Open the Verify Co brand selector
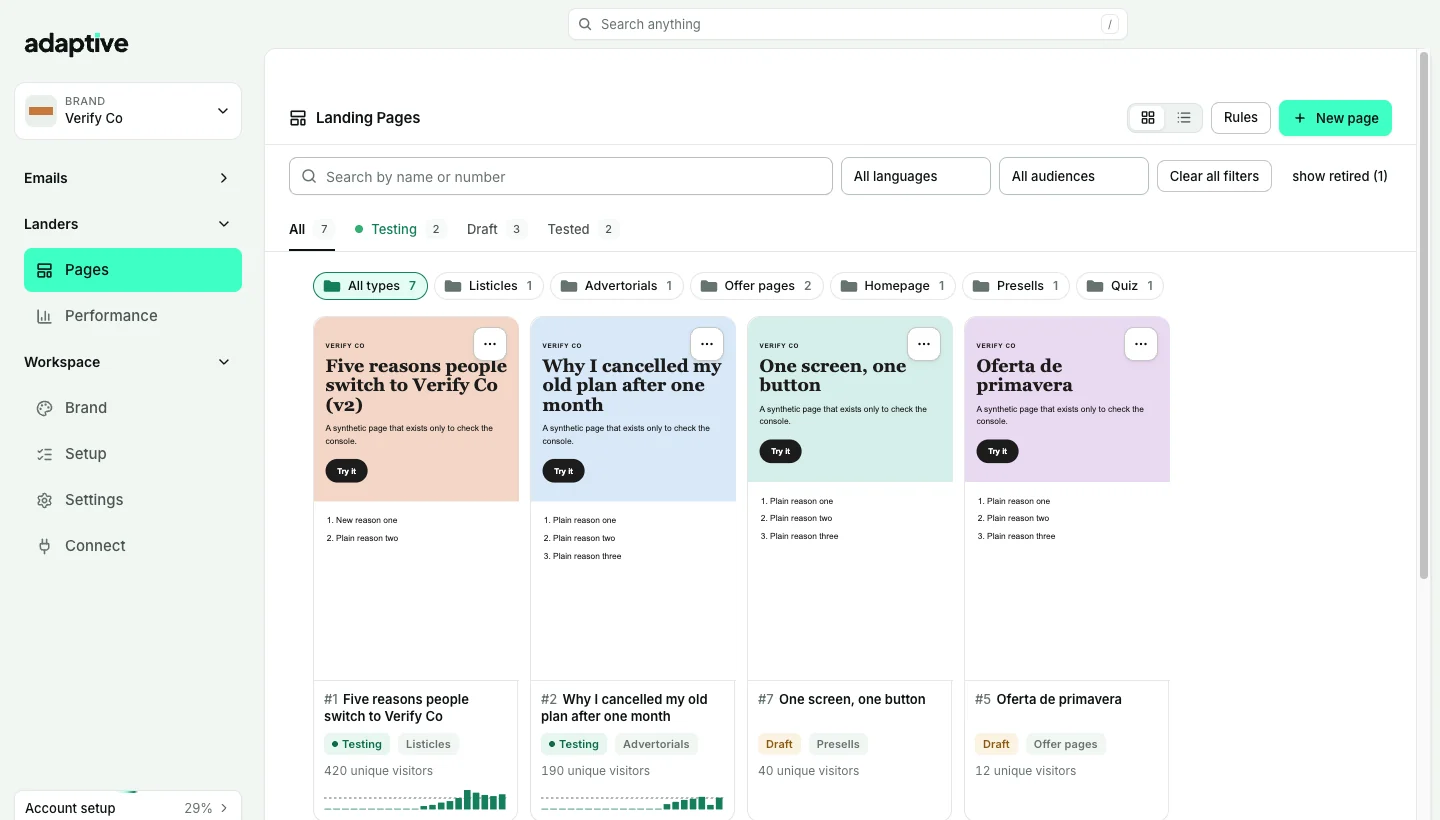The image size is (1440, 820). pos(128,110)
